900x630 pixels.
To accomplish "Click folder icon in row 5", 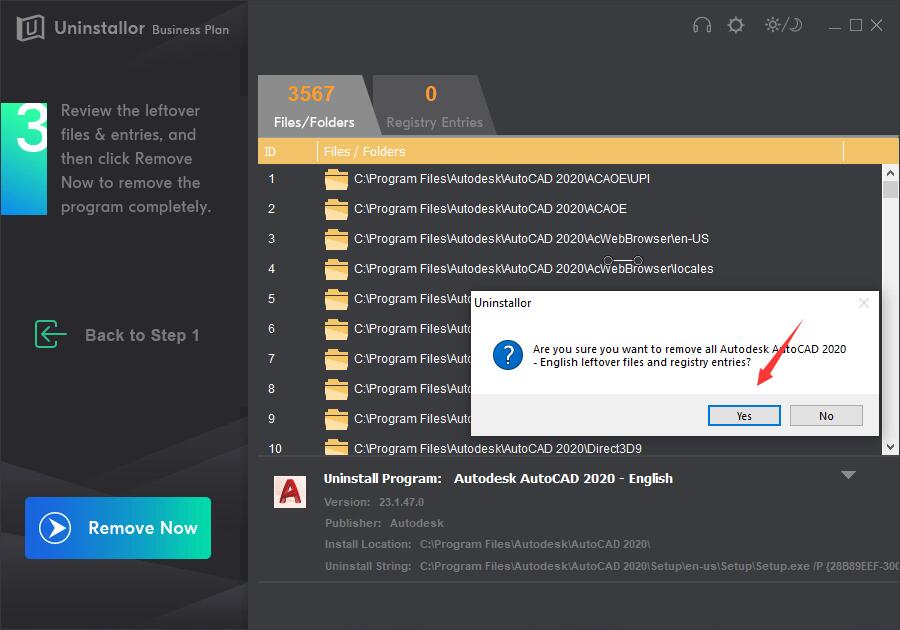I will pyautogui.click(x=336, y=299).
